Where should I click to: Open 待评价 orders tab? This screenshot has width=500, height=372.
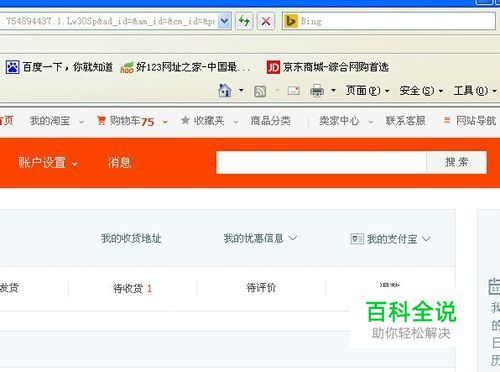click(x=261, y=287)
